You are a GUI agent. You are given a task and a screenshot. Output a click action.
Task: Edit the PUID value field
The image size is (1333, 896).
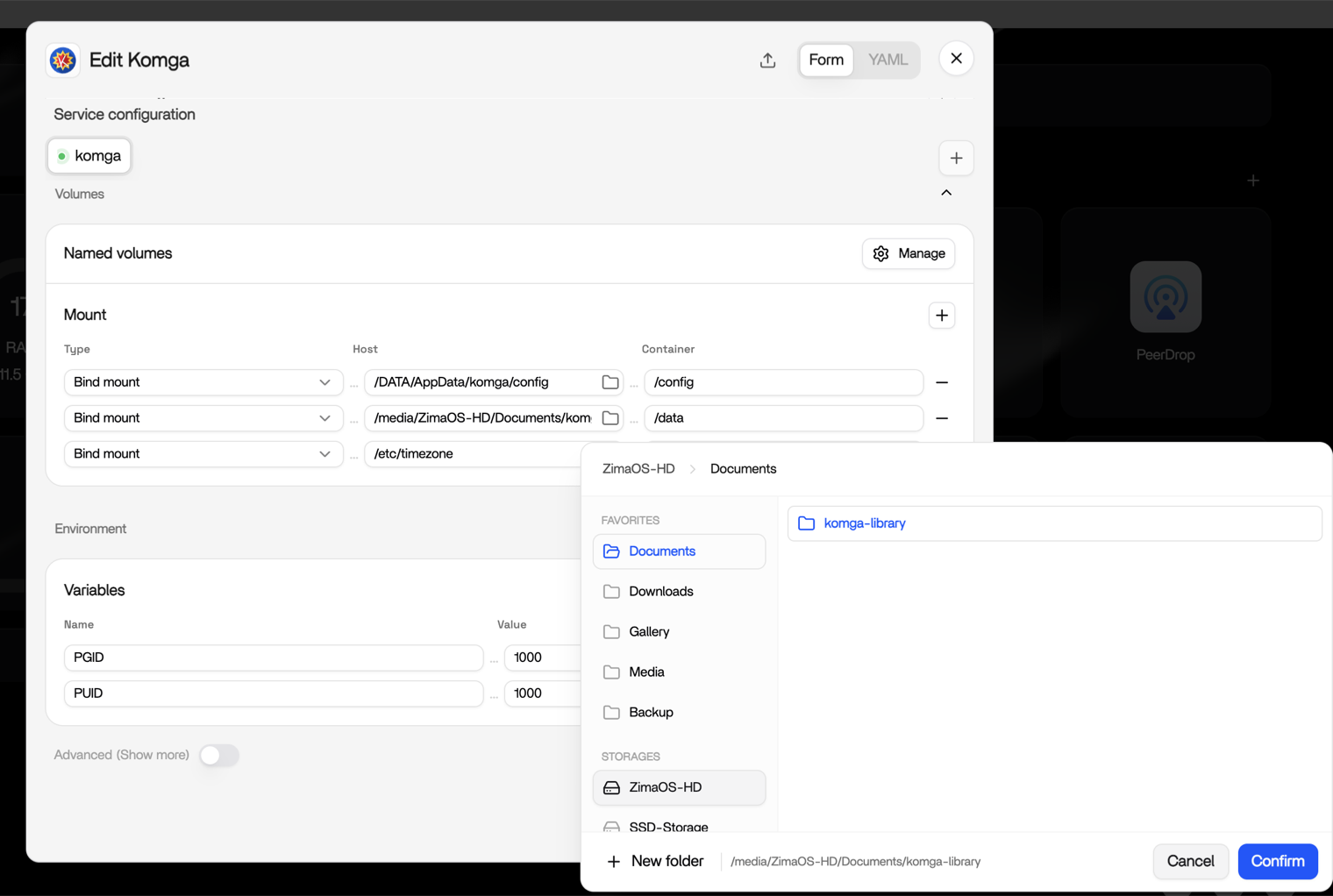coord(543,693)
